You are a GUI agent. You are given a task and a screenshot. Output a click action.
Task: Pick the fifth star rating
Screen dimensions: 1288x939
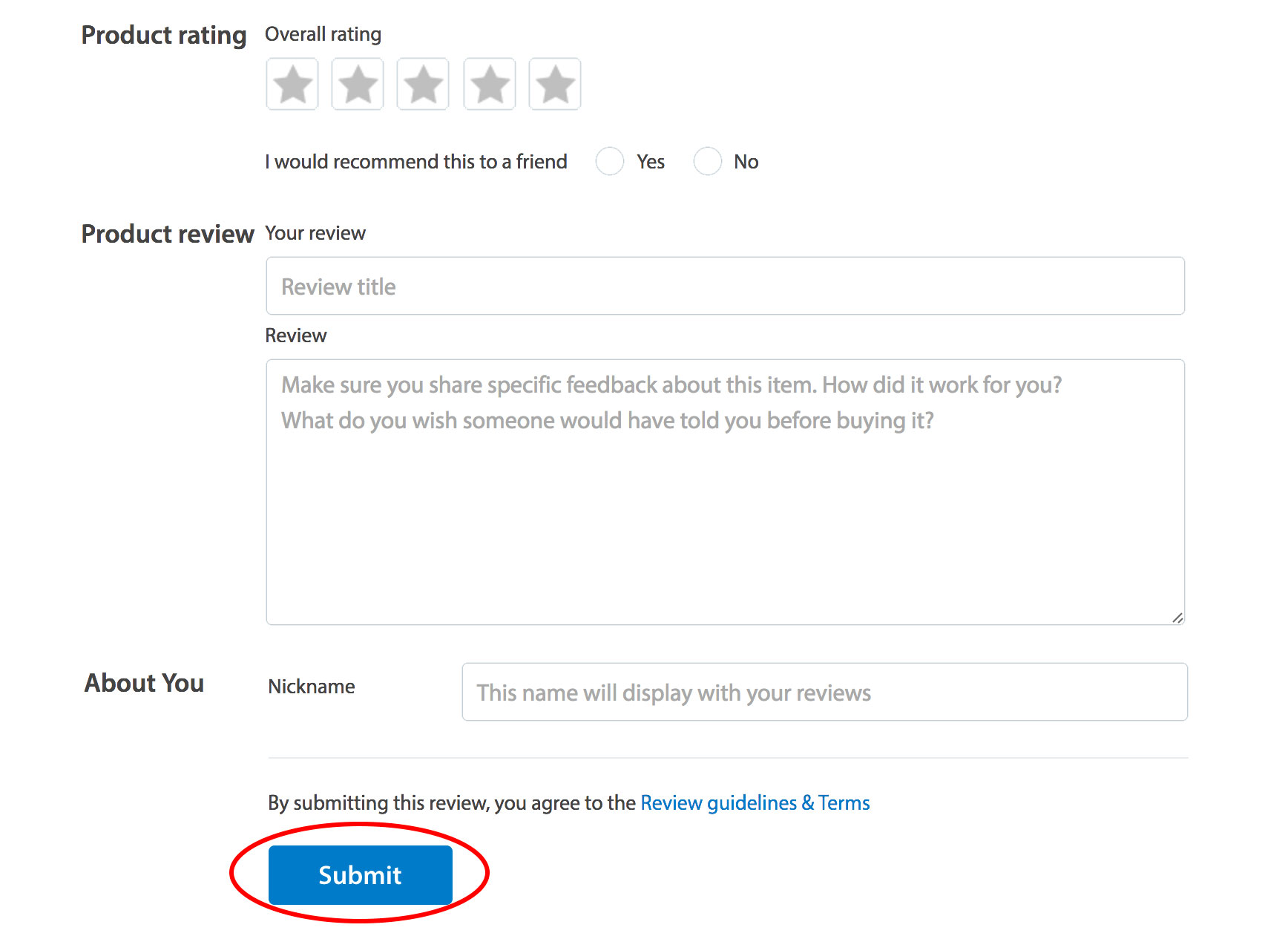tap(555, 84)
